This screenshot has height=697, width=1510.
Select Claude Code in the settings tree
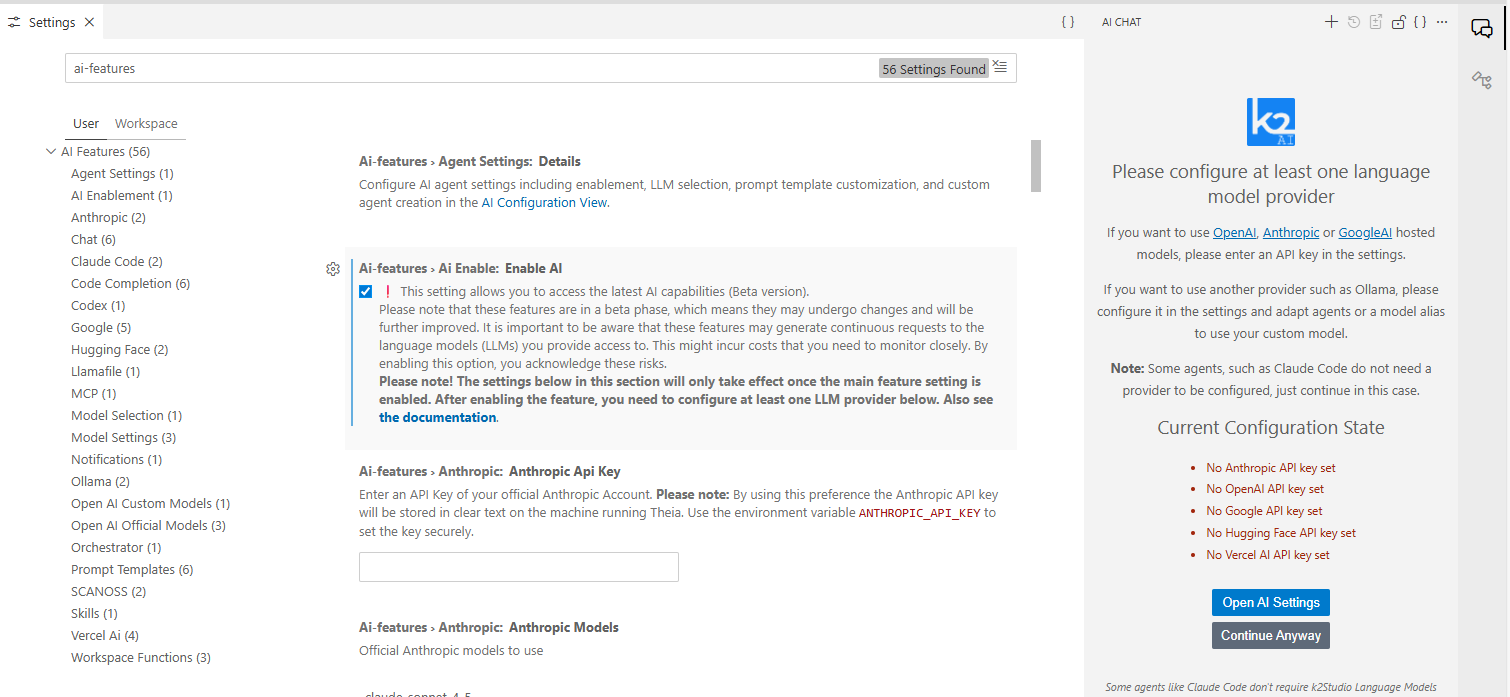pyautogui.click(x=107, y=262)
